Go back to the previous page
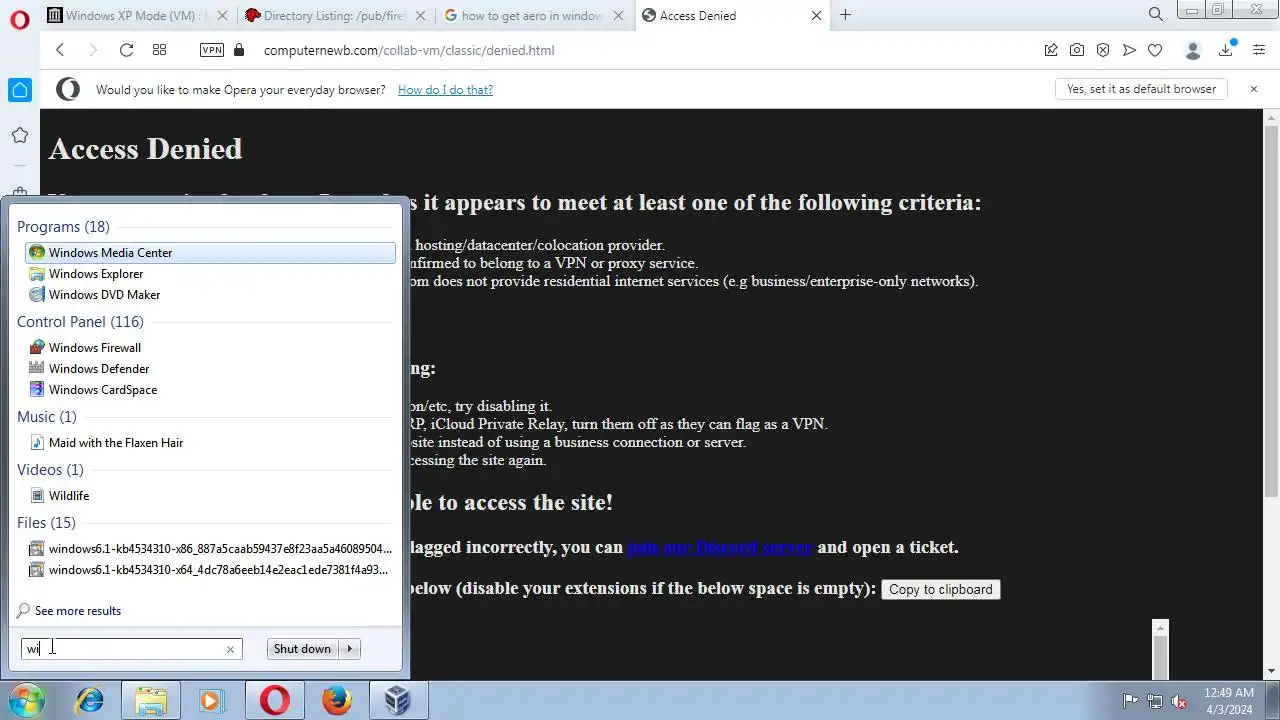Viewport: 1280px width, 720px height. 60,50
